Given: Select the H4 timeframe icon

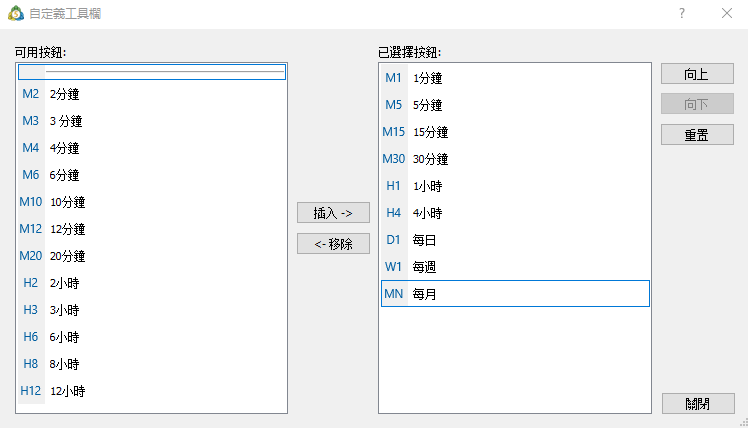Looking at the screenshot, I should (394, 213).
